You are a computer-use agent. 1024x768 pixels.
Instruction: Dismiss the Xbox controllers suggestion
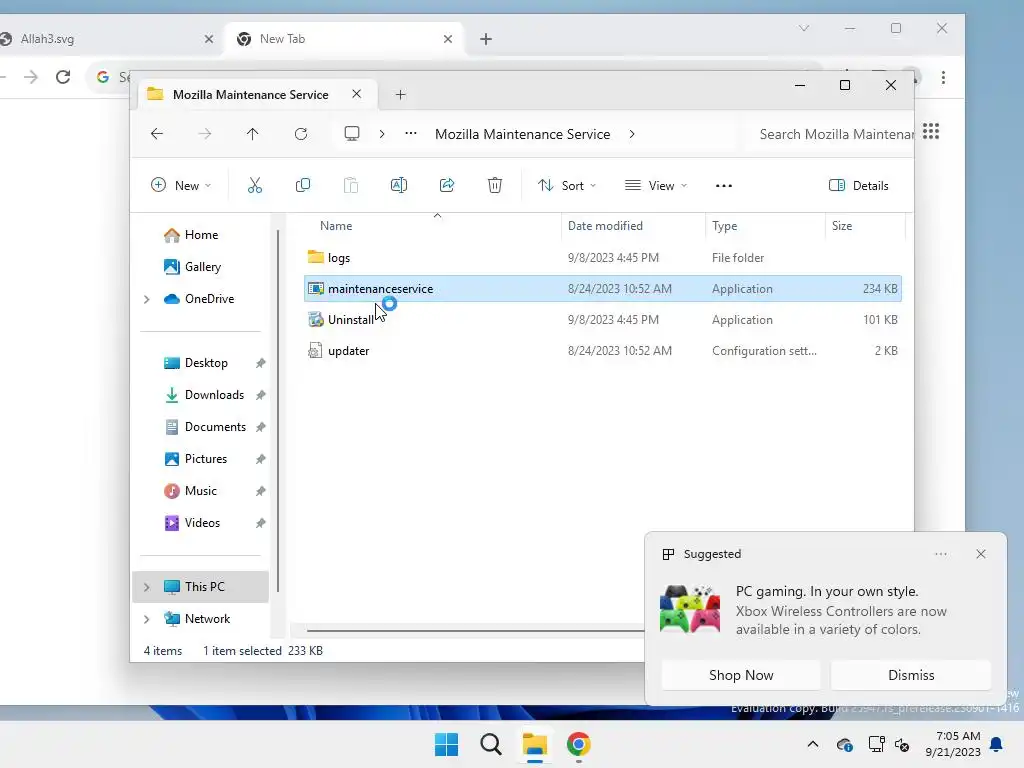point(911,675)
